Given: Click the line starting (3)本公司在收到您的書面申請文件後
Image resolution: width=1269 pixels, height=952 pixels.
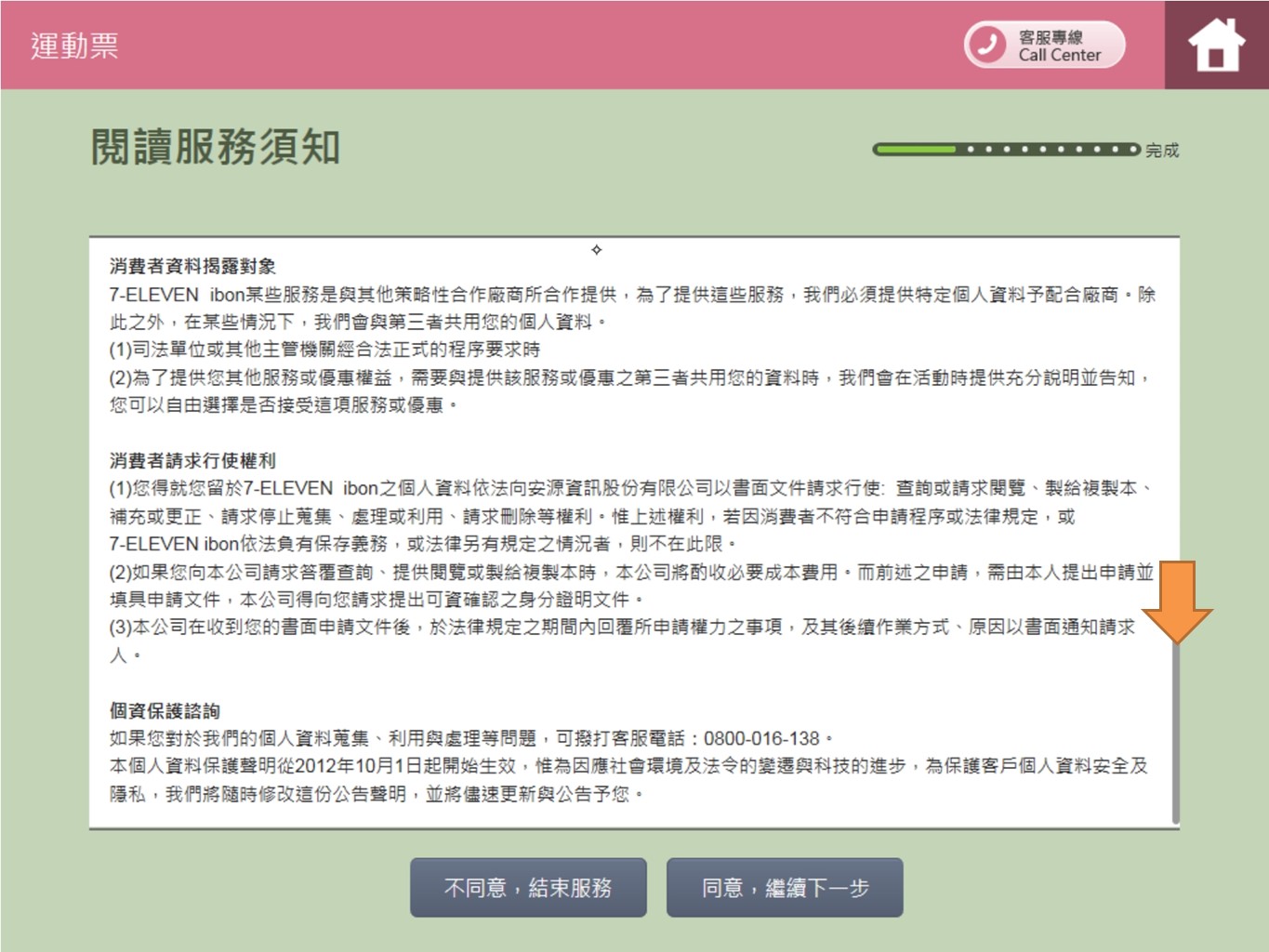Looking at the screenshot, I should pos(622,628).
